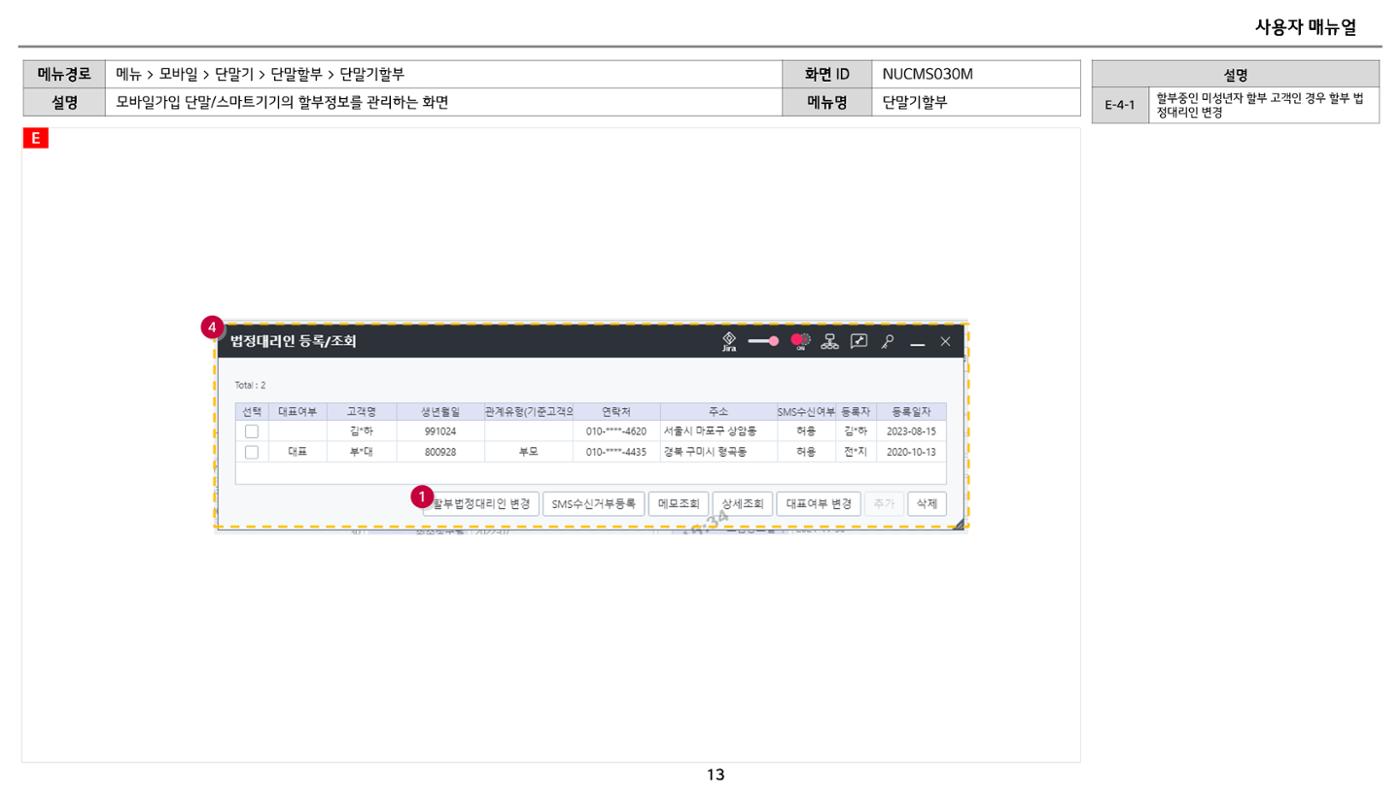Click the 삭제 delete button
The height and width of the screenshot is (788, 1400).
(x=926, y=504)
